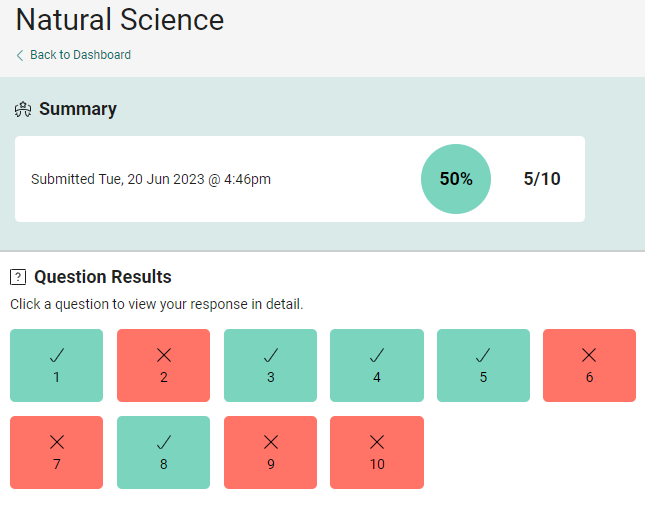The width and height of the screenshot is (645, 511).
Task: Open question 10 result tile
Action: click(x=376, y=452)
